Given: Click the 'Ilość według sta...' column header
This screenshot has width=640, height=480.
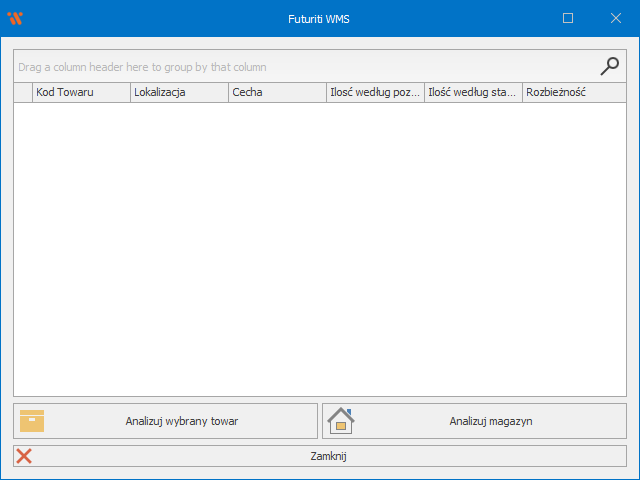Looking at the screenshot, I should tap(473, 92).
